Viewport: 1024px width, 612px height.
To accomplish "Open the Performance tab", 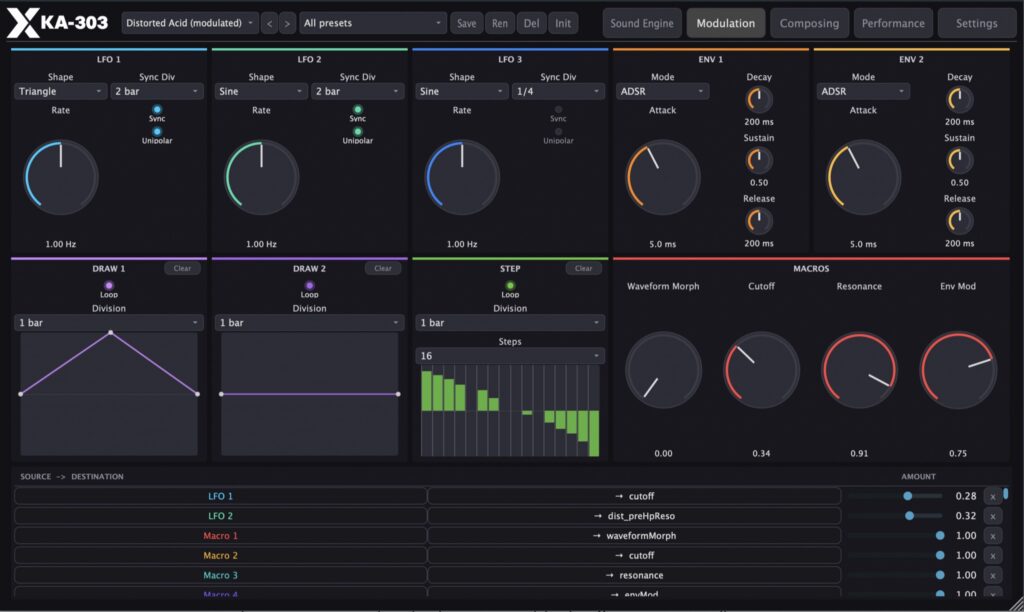I will (x=893, y=24).
